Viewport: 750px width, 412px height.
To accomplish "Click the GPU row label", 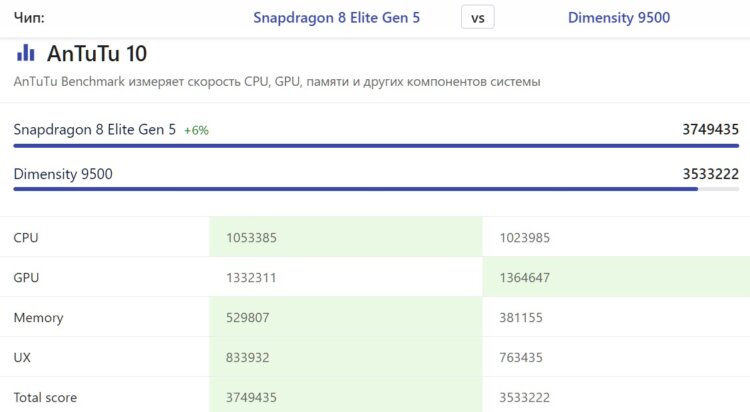I will pyautogui.click(x=26, y=278).
